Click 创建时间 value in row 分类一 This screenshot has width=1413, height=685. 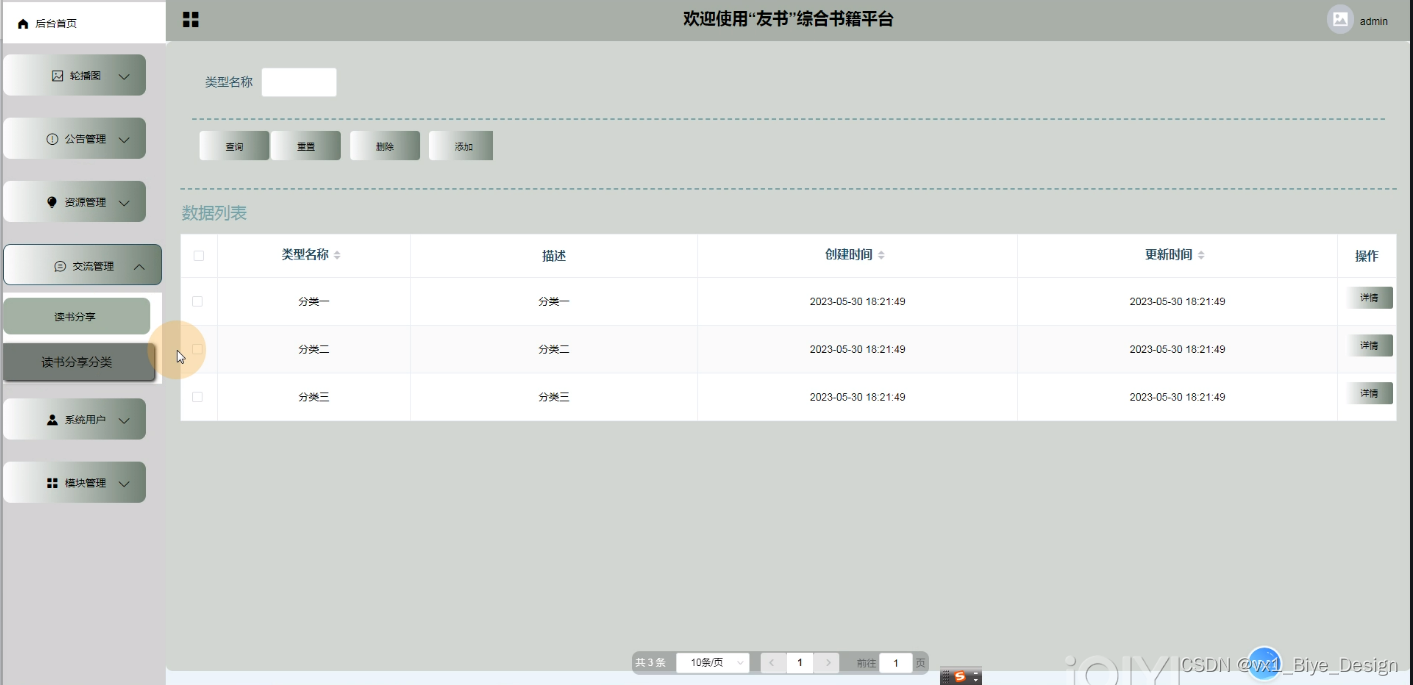(857, 302)
